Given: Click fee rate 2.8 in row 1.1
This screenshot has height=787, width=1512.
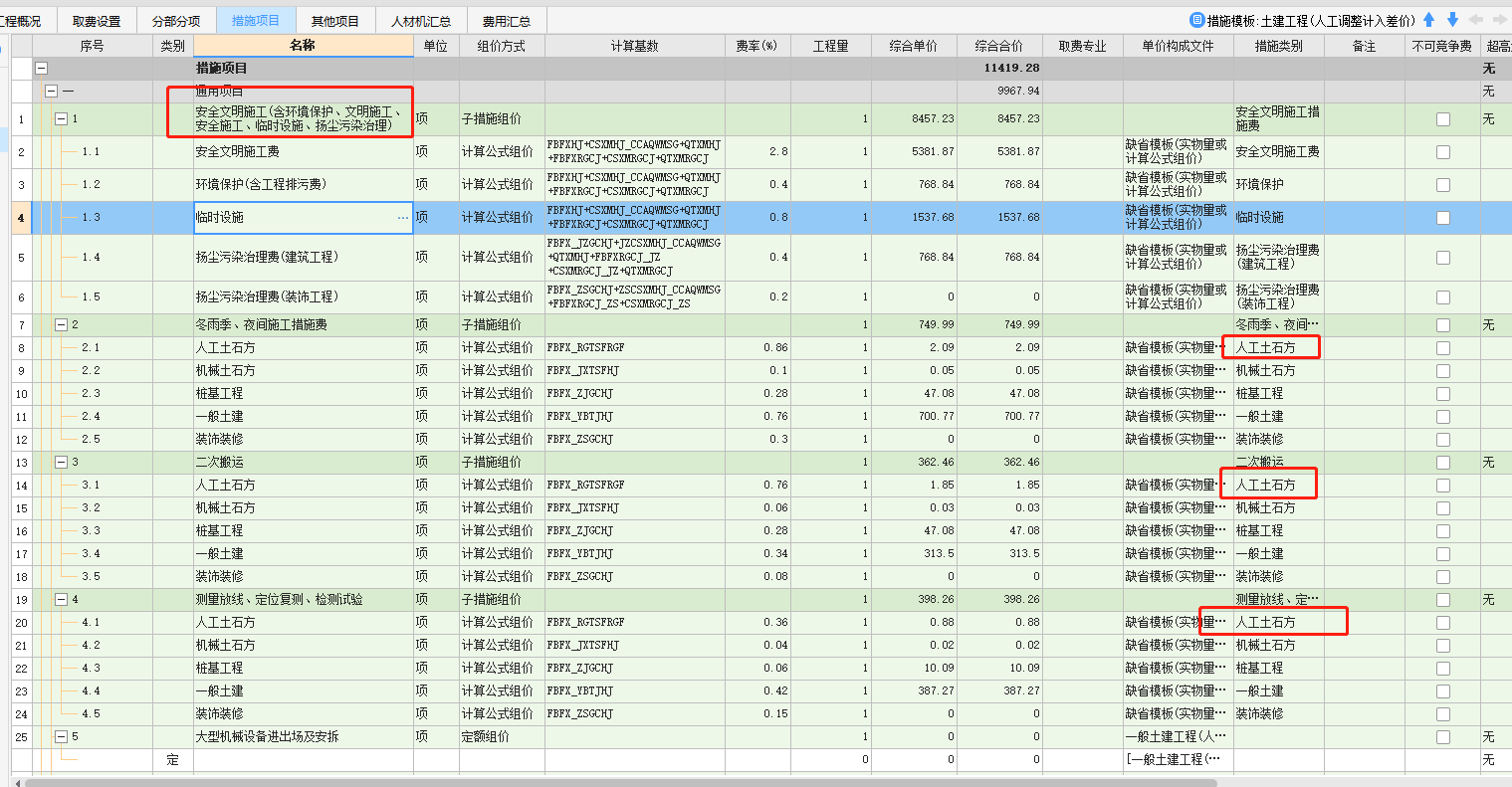Looking at the screenshot, I should point(758,152).
